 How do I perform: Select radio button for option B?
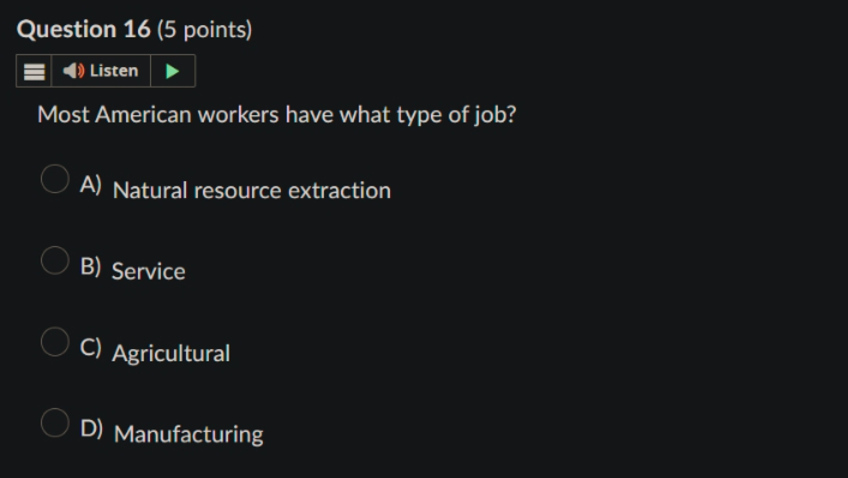pos(55,261)
